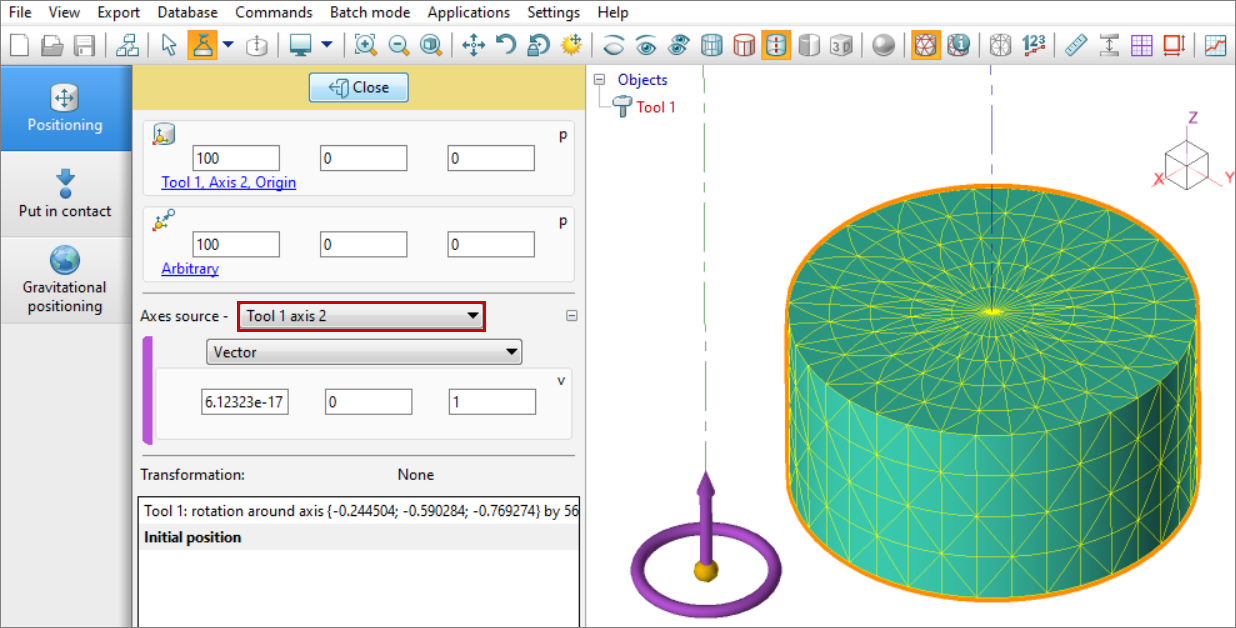Screen dimensions: 1236x628
Task: Collapse the Axes source section minus box
Action: pos(572,315)
